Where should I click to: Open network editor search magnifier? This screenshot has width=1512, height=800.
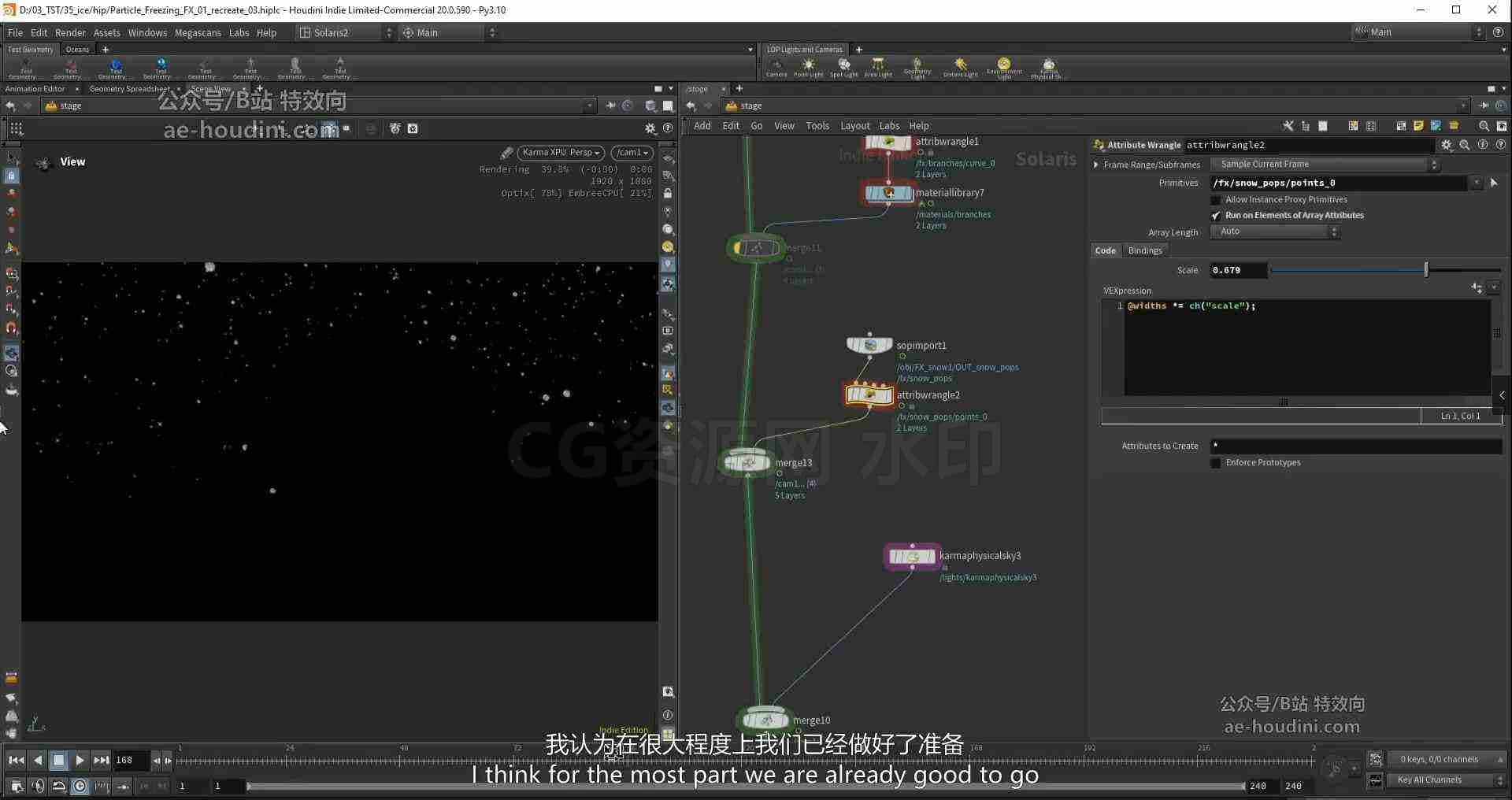[1484, 126]
